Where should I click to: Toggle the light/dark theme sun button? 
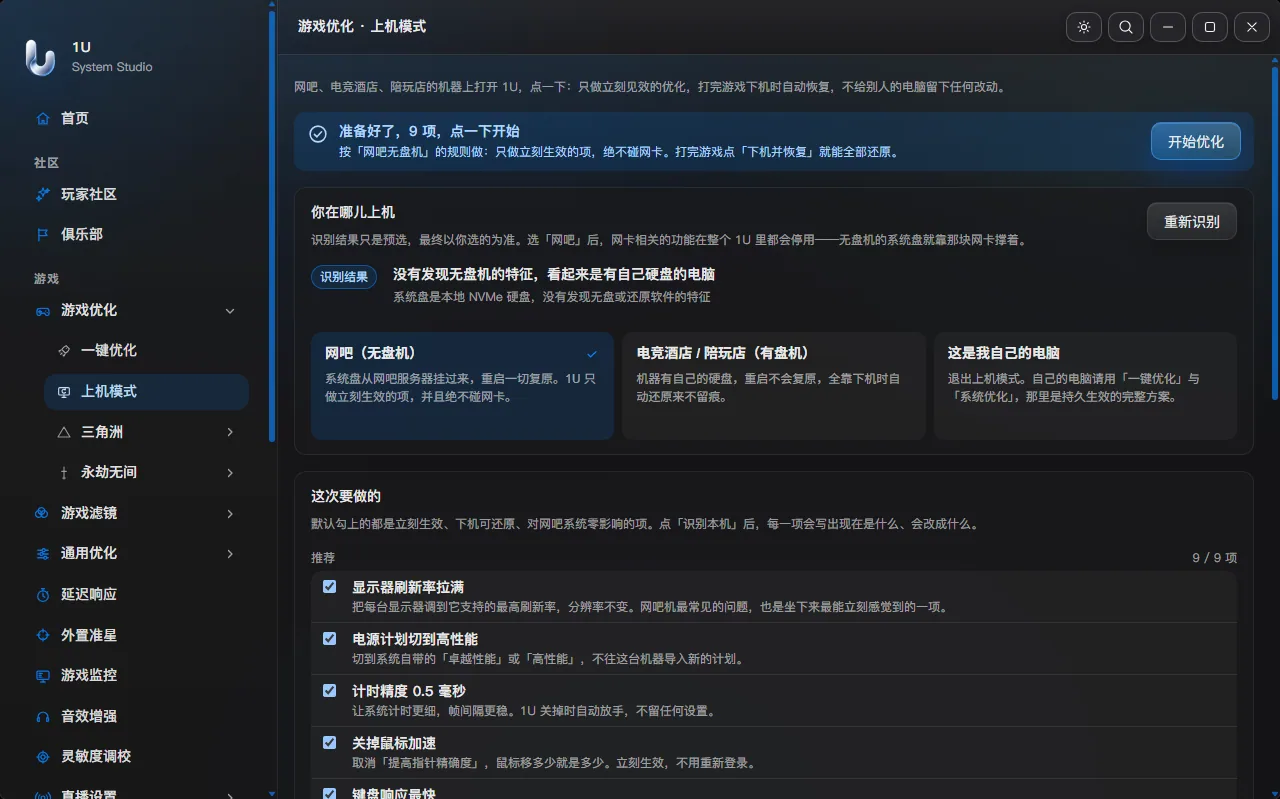pyautogui.click(x=1084, y=27)
